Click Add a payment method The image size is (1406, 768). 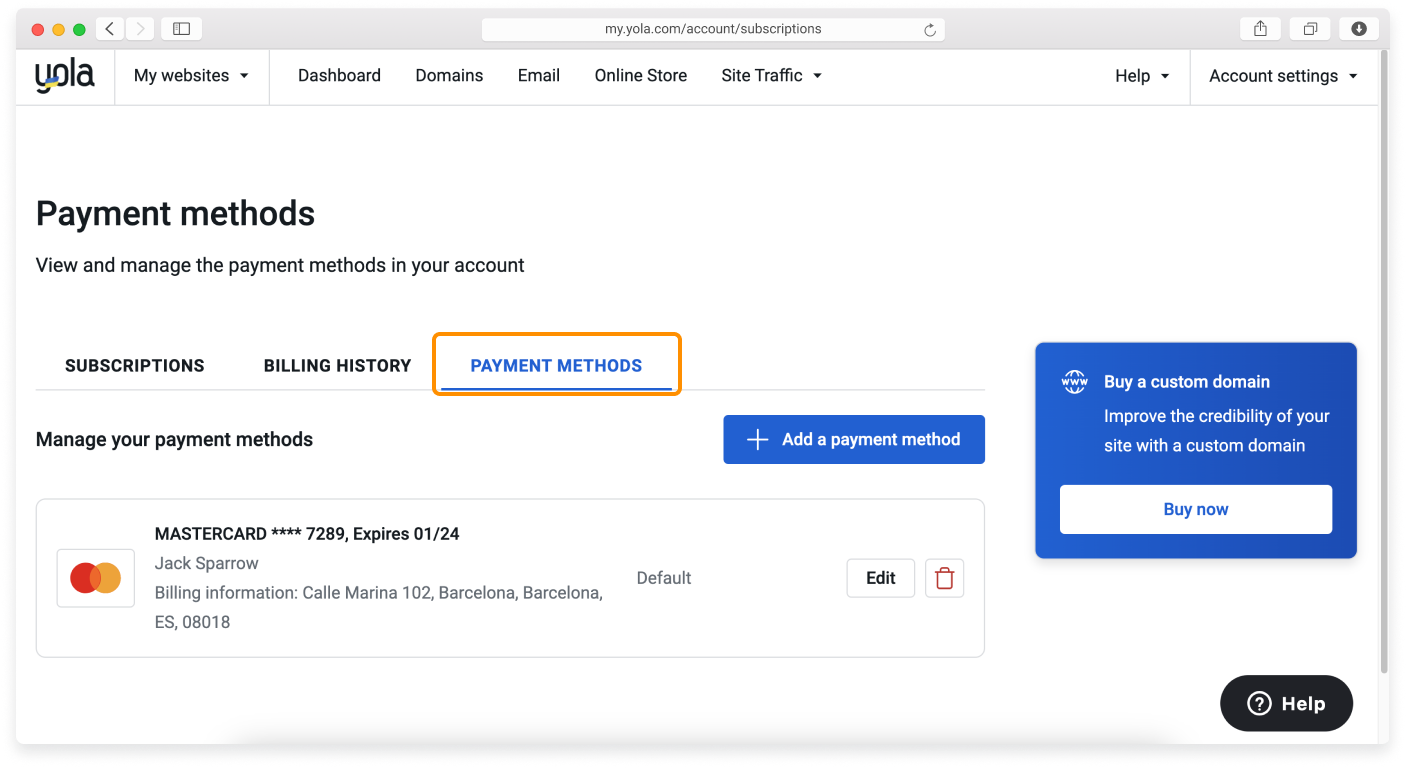click(854, 439)
